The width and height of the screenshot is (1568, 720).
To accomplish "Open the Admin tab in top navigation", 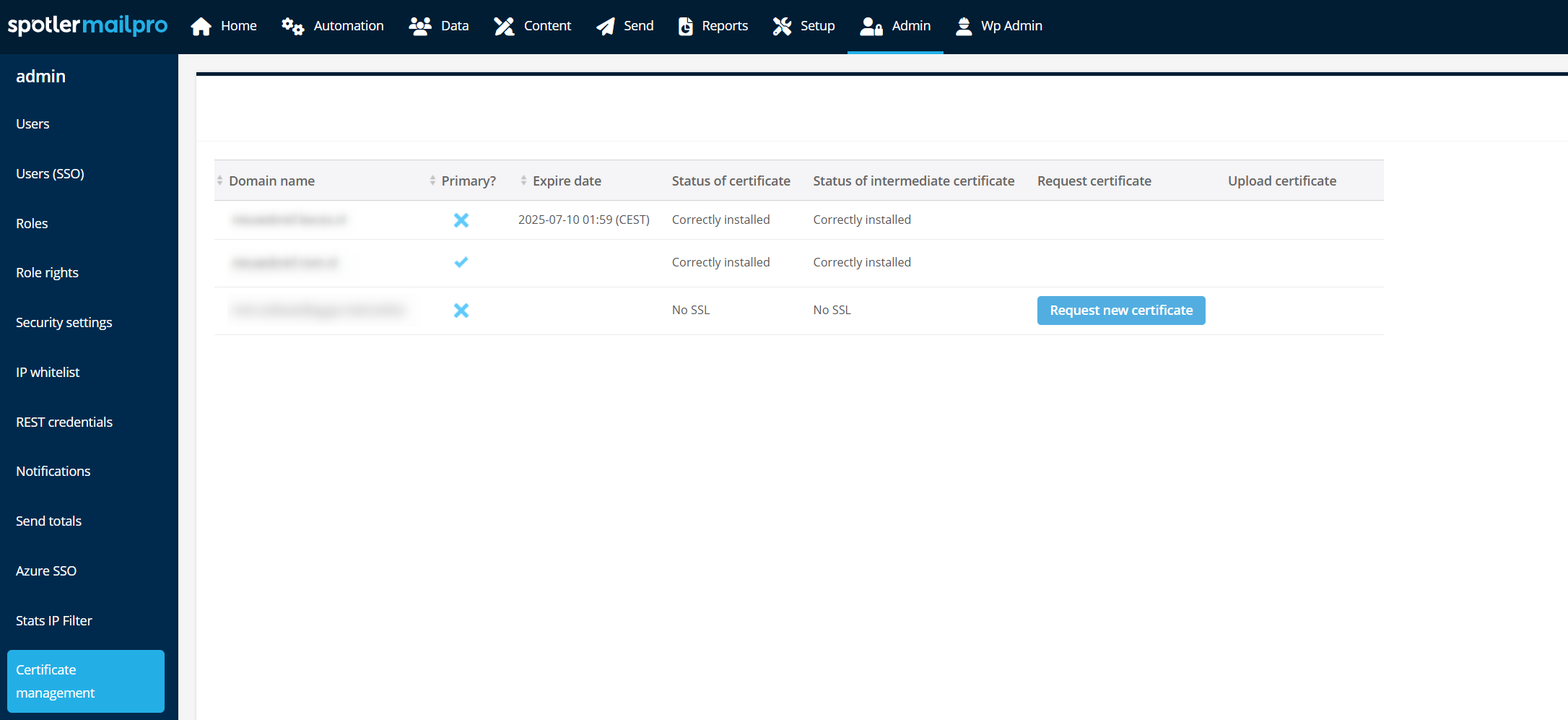I will [895, 27].
